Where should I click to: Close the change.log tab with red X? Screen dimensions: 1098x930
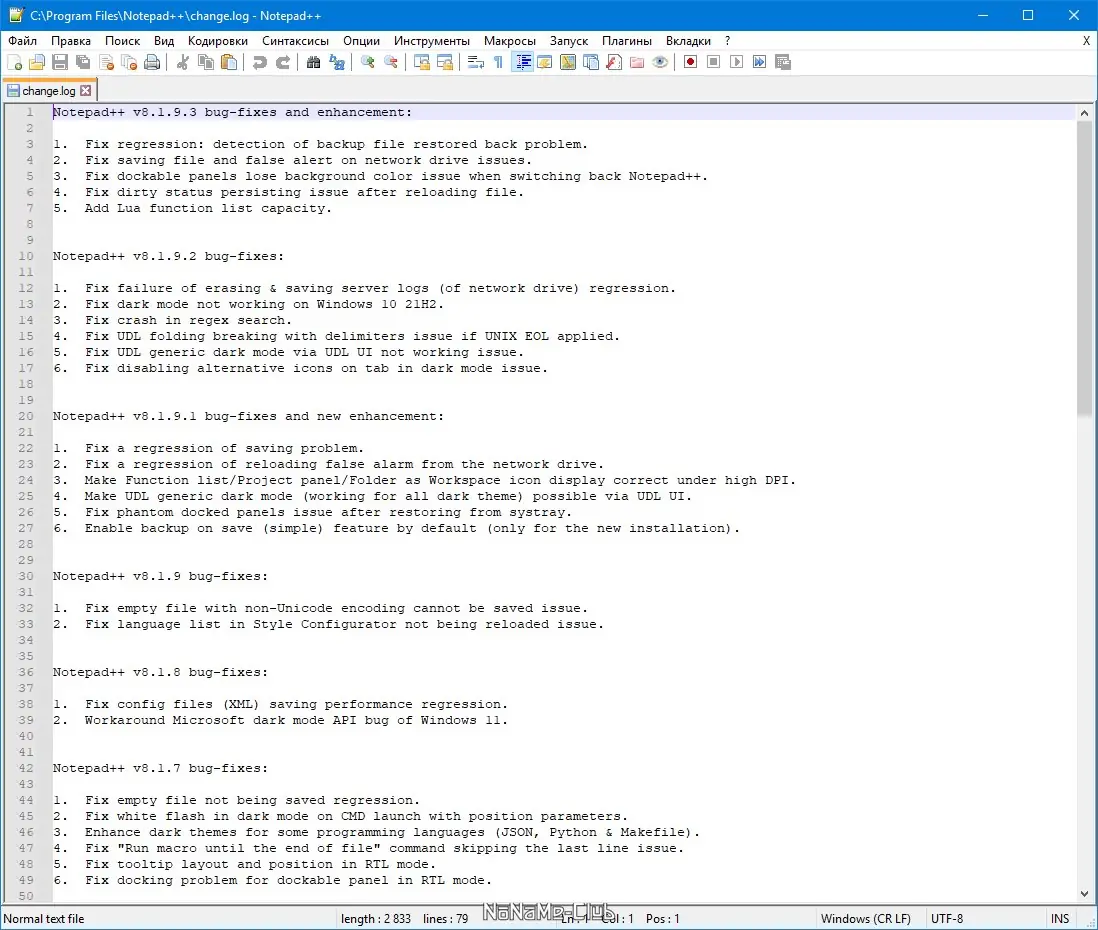coord(85,90)
